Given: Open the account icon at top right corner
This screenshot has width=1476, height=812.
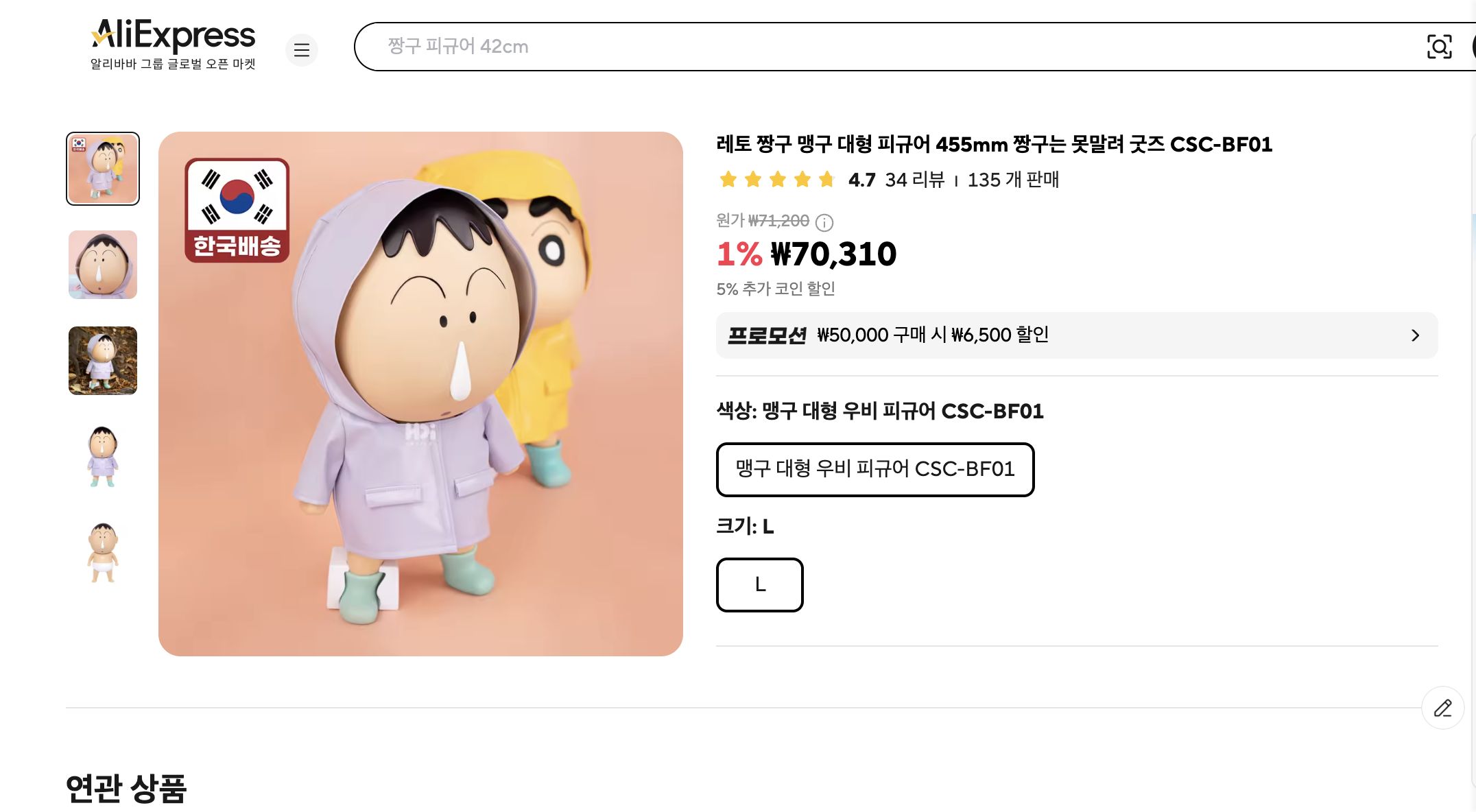Looking at the screenshot, I should (1473, 47).
